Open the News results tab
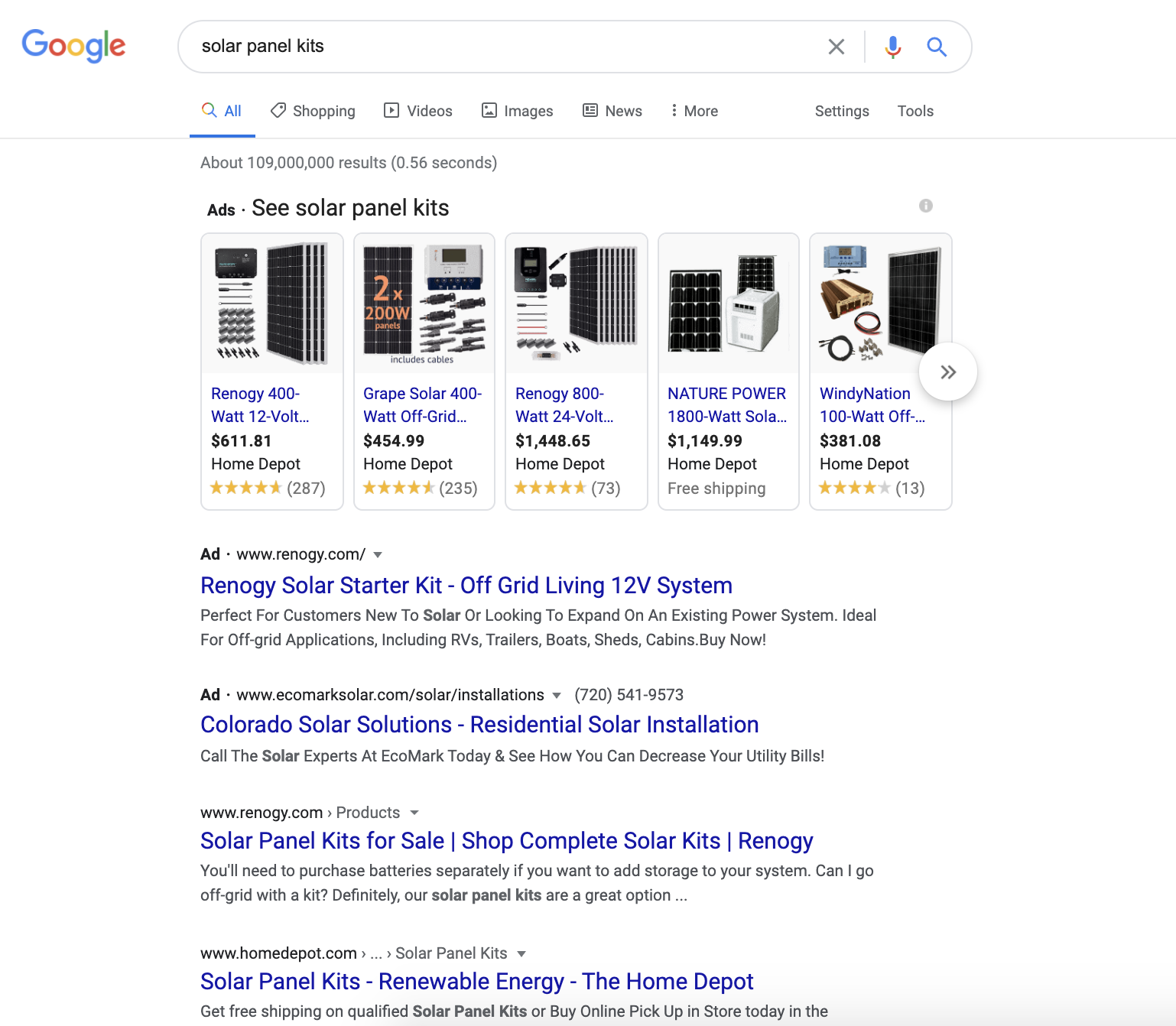1176x1026 pixels. 612,111
